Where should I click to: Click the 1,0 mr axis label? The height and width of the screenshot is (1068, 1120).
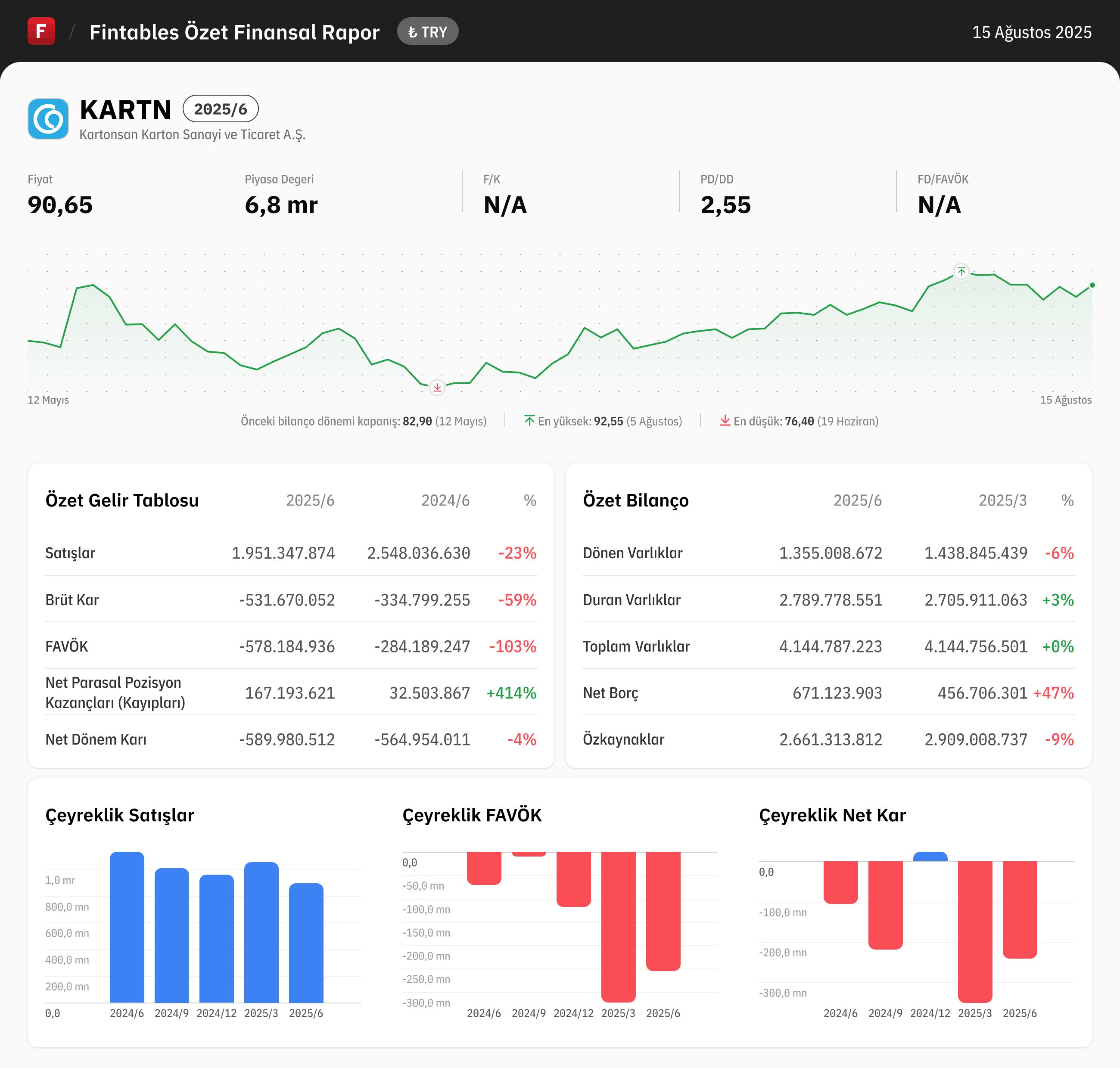pyautogui.click(x=60, y=880)
